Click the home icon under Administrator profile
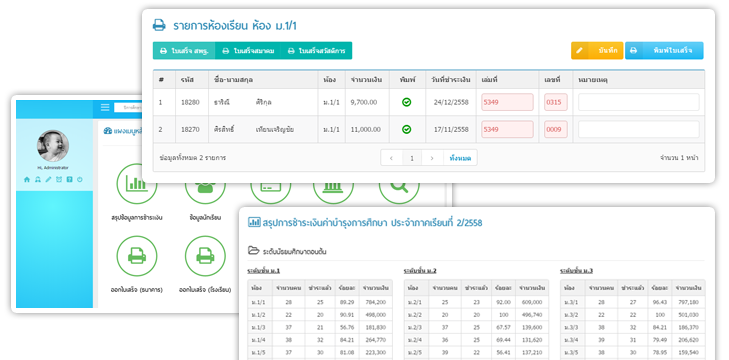This screenshot has width=729, height=360. (27, 179)
